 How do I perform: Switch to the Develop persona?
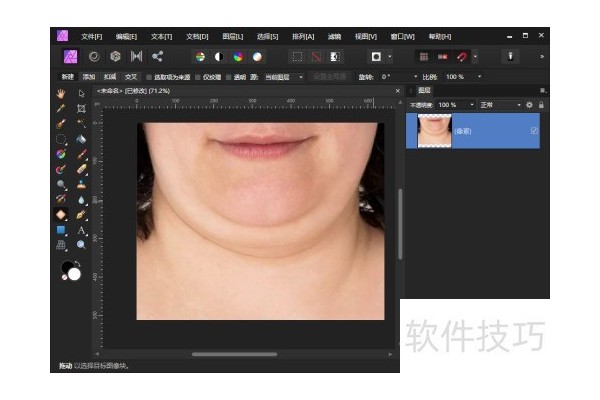point(115,57)
